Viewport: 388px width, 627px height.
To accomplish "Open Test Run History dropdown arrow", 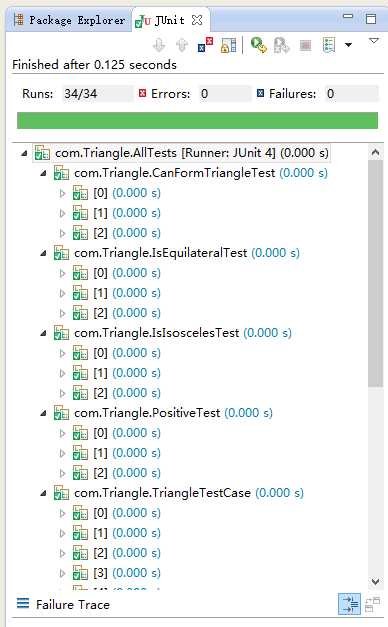I will pos(348,45).
